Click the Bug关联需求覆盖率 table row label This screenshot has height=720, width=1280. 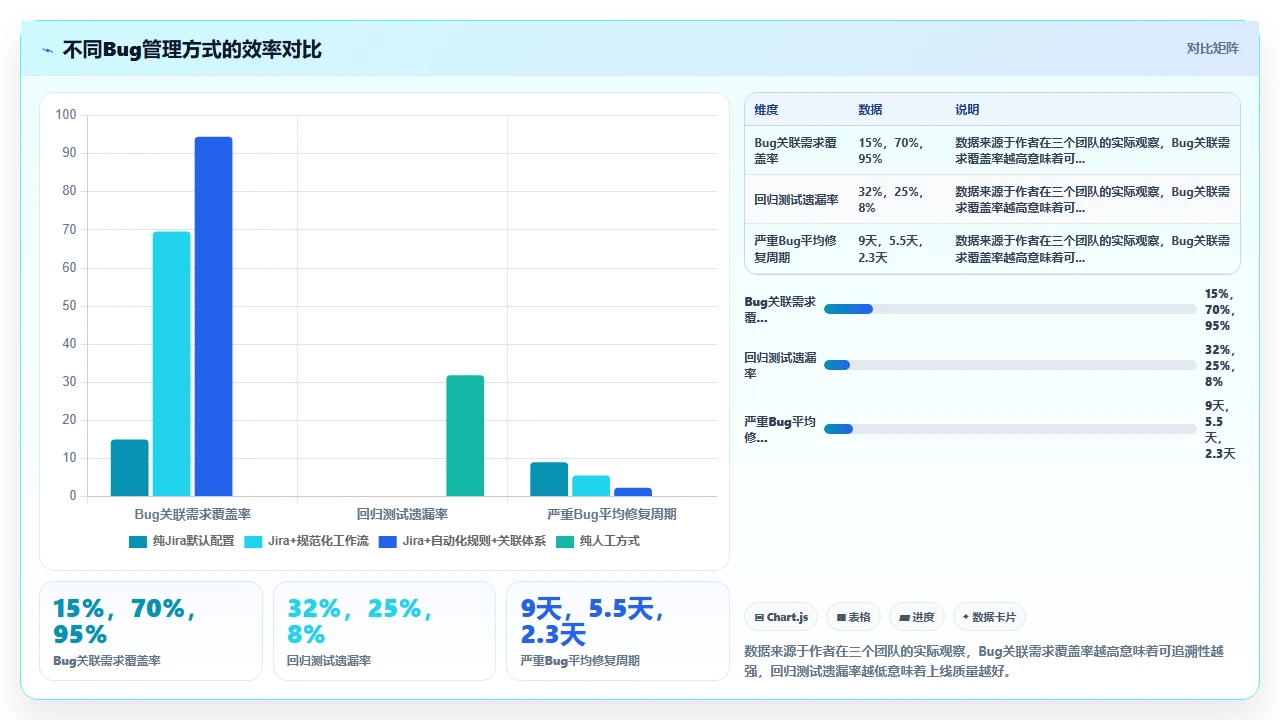click(x=797, y=150)
